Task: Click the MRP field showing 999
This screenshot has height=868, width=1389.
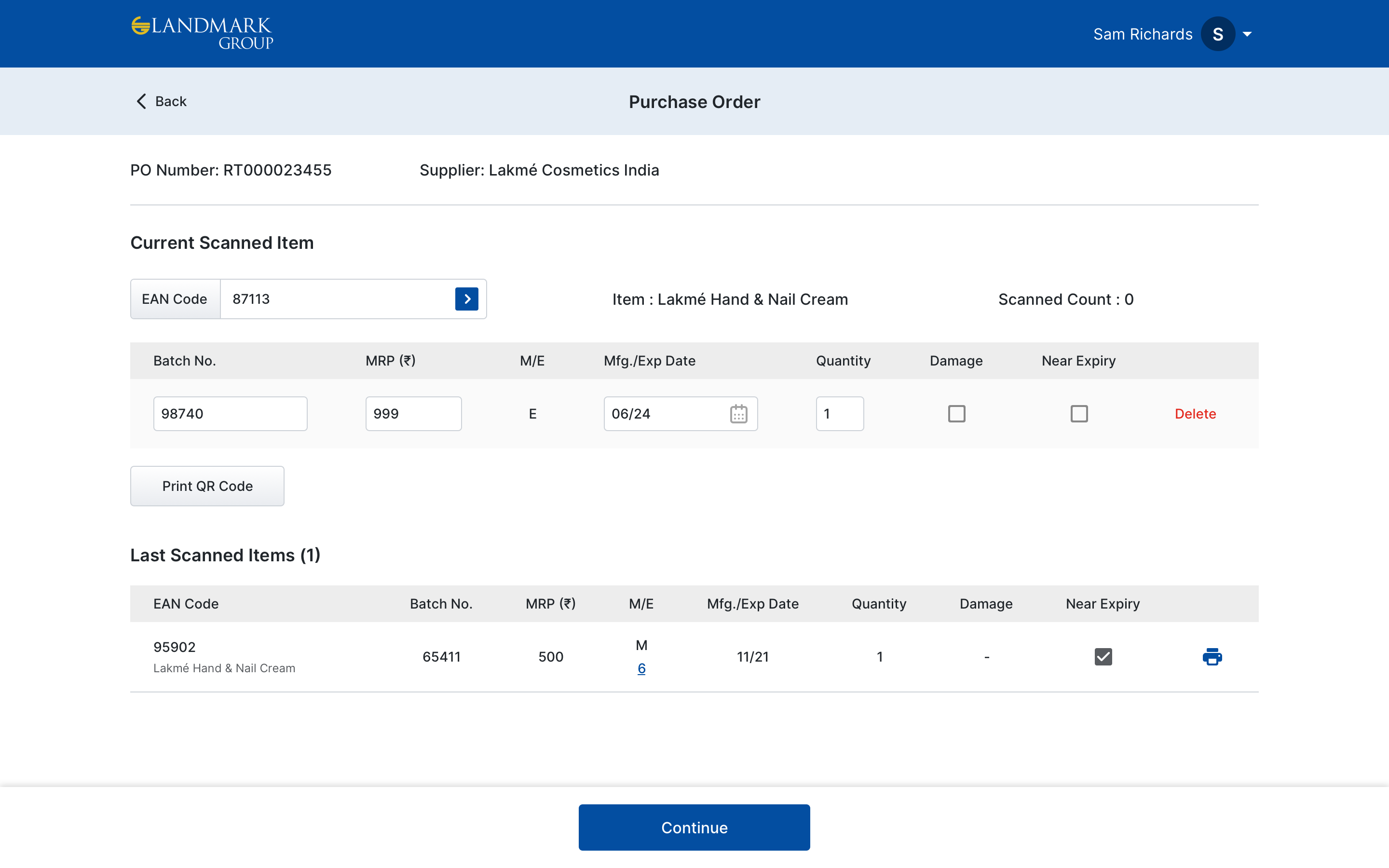Action: pos(413,414)
